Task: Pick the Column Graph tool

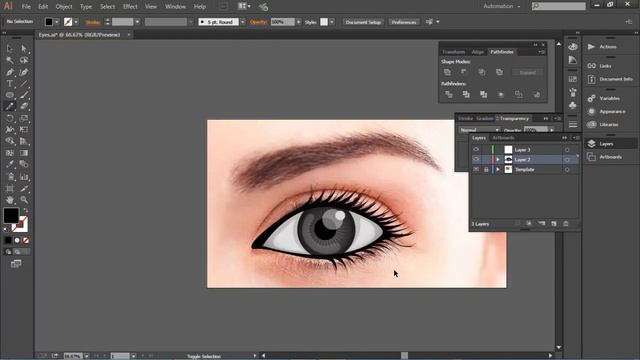Action: click(24, 177)
